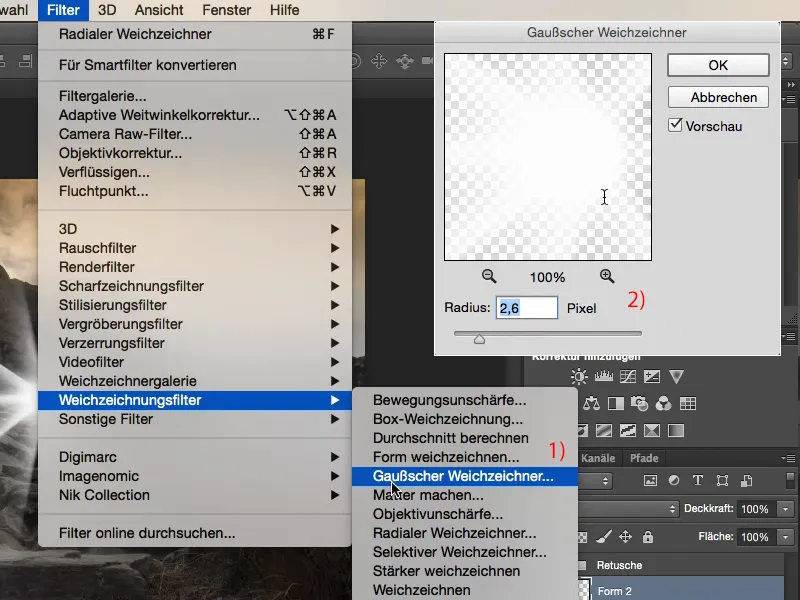The height and width of the screenshot is (600, 800).
Task: Filter layers by adjustment layers icon
Action: click(x=674, y=480)
